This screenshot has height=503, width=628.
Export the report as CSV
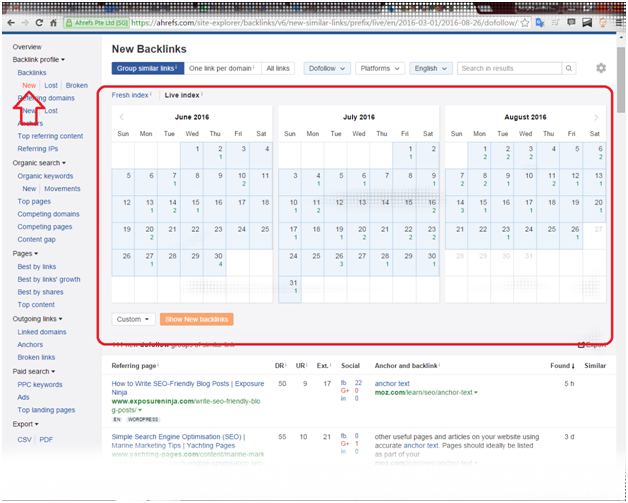tap(24, 439)
